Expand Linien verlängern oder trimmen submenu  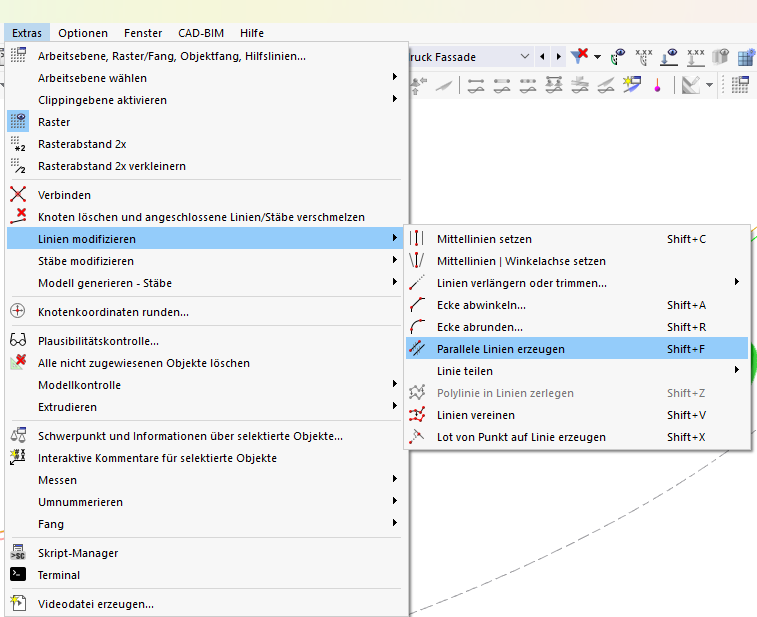pyautogui.click(x=577, y=282)
